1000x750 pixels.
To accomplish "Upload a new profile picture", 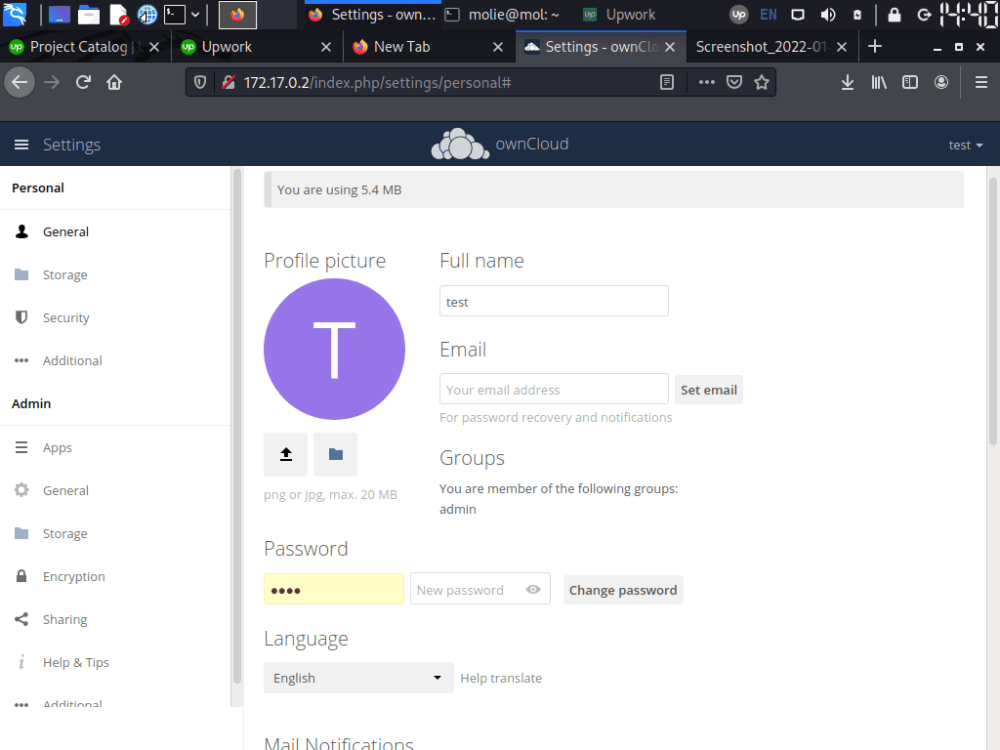I will tap(286, 454).
